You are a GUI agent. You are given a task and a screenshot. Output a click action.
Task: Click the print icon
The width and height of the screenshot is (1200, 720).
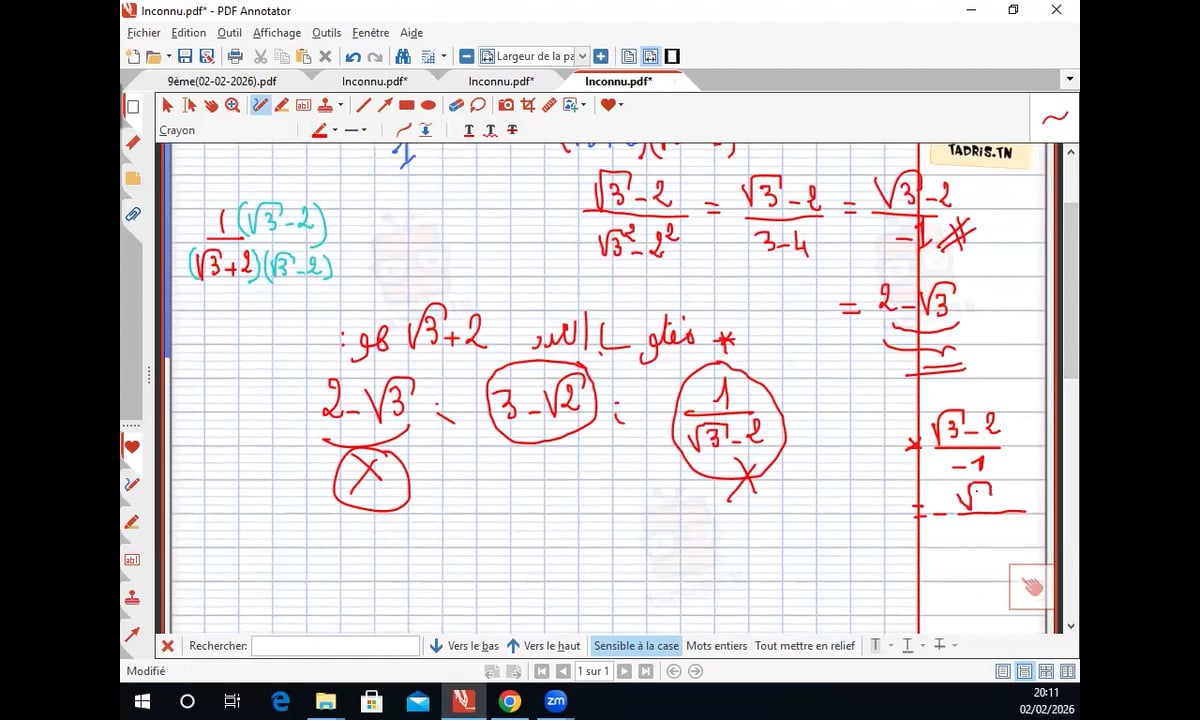pos(235,57)
